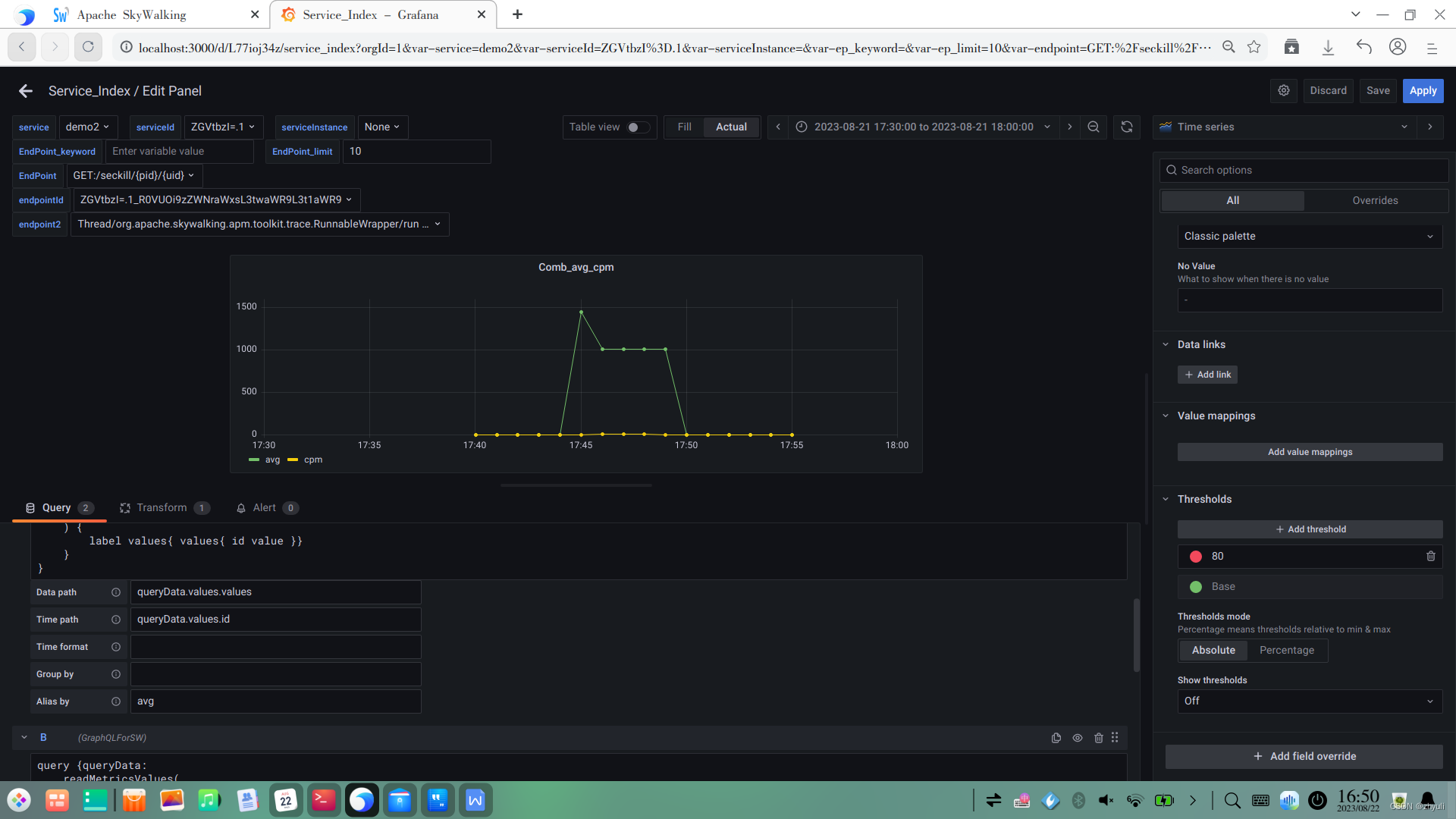
Task: Open calendar app in taskbar
Action: coord(286,800)
